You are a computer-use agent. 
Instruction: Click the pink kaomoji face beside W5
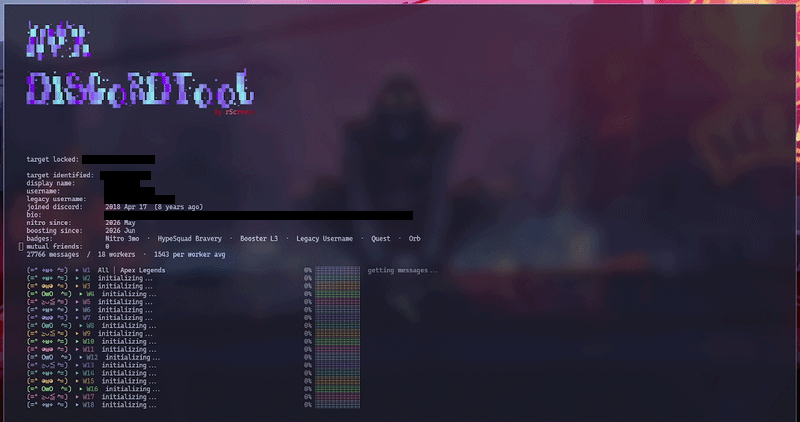47,302
